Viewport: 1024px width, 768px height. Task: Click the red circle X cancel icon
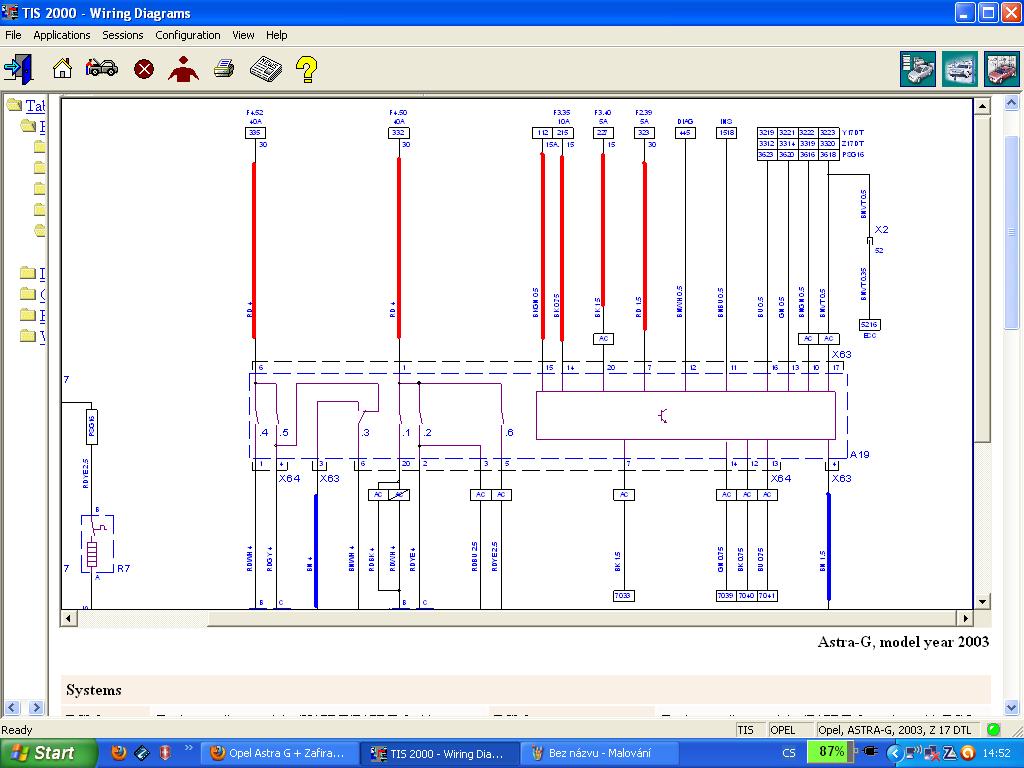(x=144, y=69)
